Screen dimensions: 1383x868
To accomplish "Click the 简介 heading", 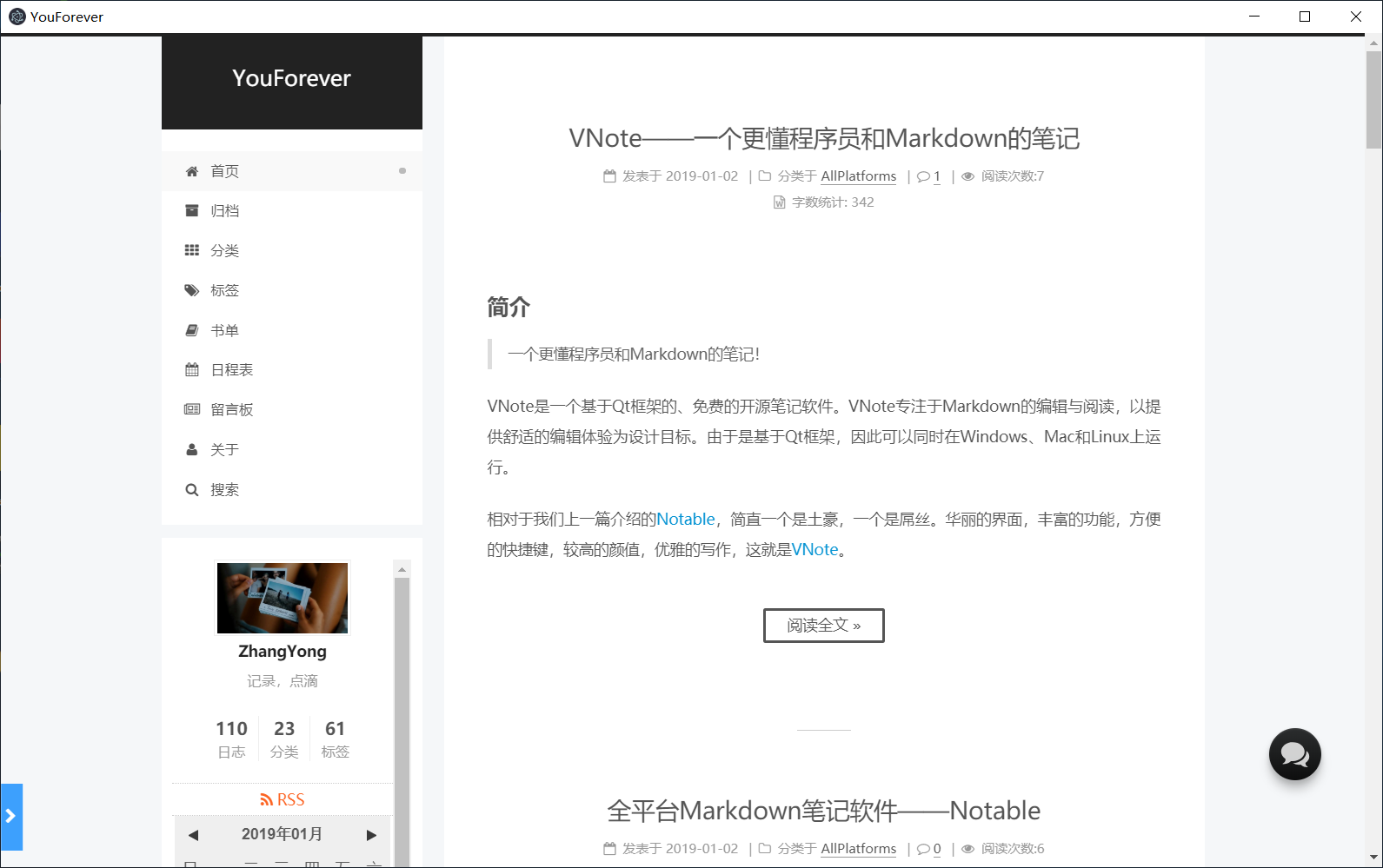I will (509, 307).
